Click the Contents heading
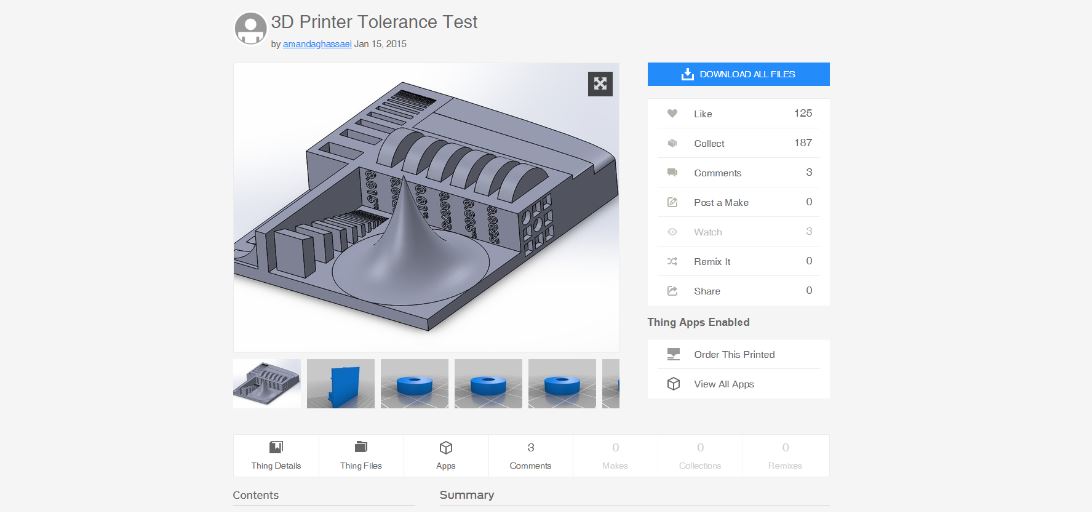The width and height of the screenshot is (1092, 512). pos(256,495)
